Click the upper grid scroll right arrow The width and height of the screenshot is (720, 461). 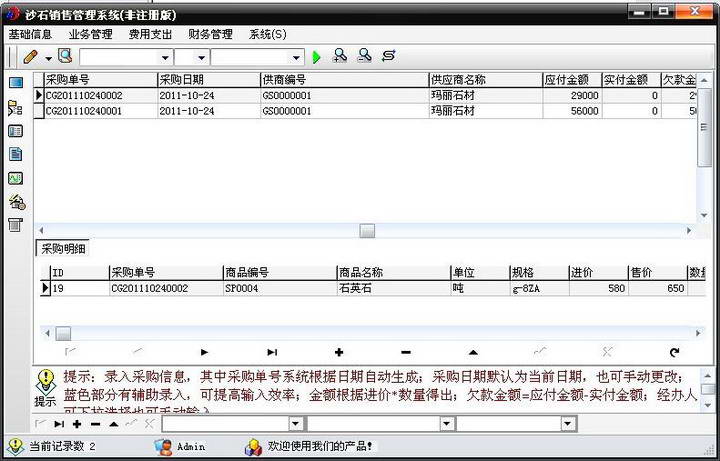click(689, 230)
